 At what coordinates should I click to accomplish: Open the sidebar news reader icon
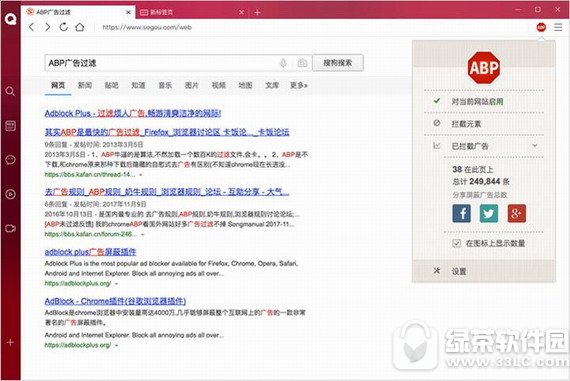tap(10, 126)
